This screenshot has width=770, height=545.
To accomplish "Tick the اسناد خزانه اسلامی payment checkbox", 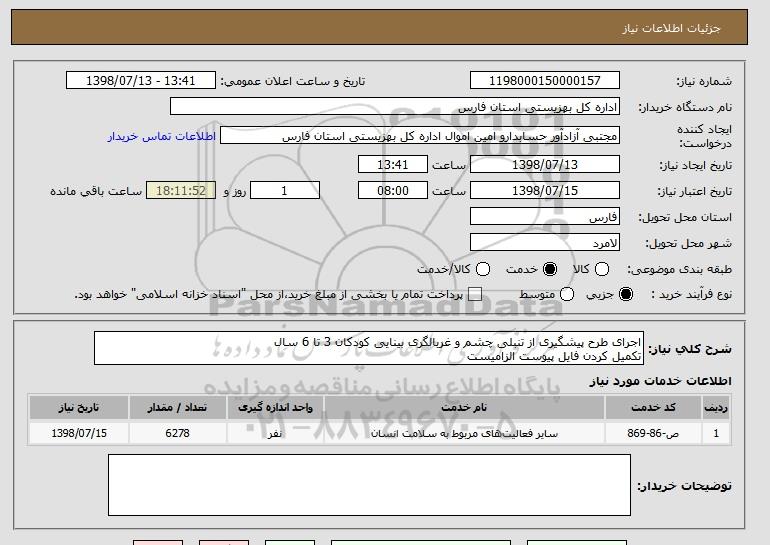I will (x=475, y=294).
